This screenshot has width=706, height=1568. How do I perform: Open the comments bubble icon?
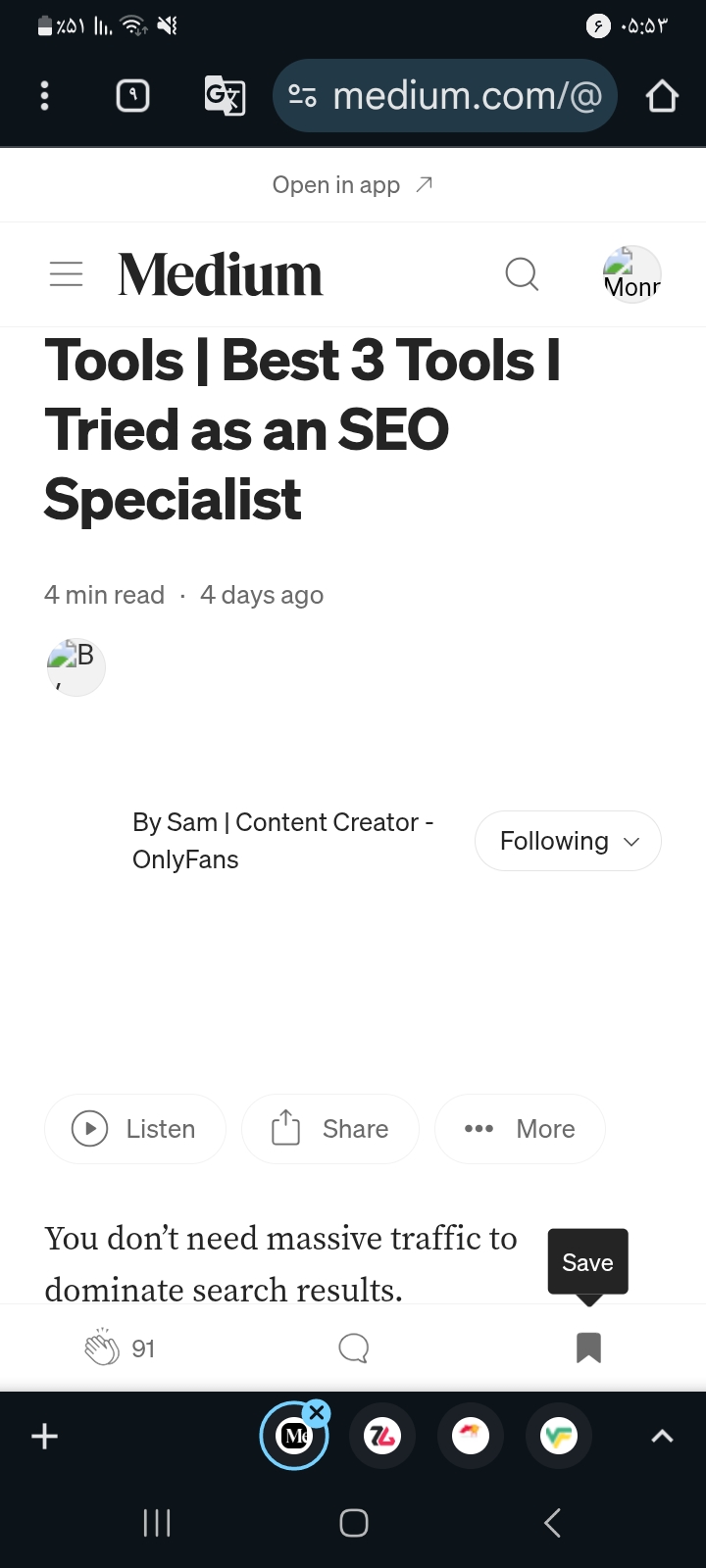353,1348
